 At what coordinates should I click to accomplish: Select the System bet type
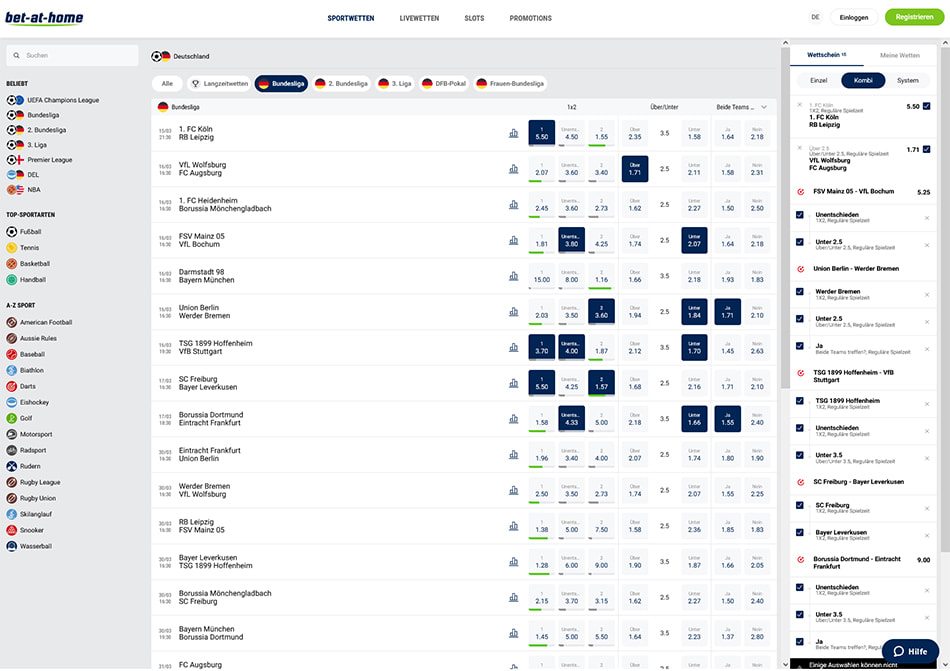908,81
